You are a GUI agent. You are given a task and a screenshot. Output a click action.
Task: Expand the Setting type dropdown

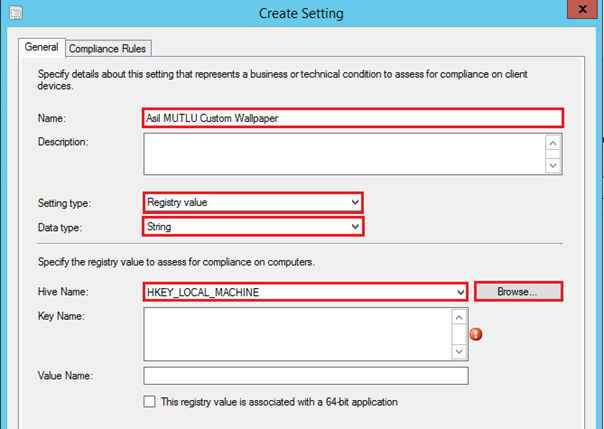pos(355,203)
